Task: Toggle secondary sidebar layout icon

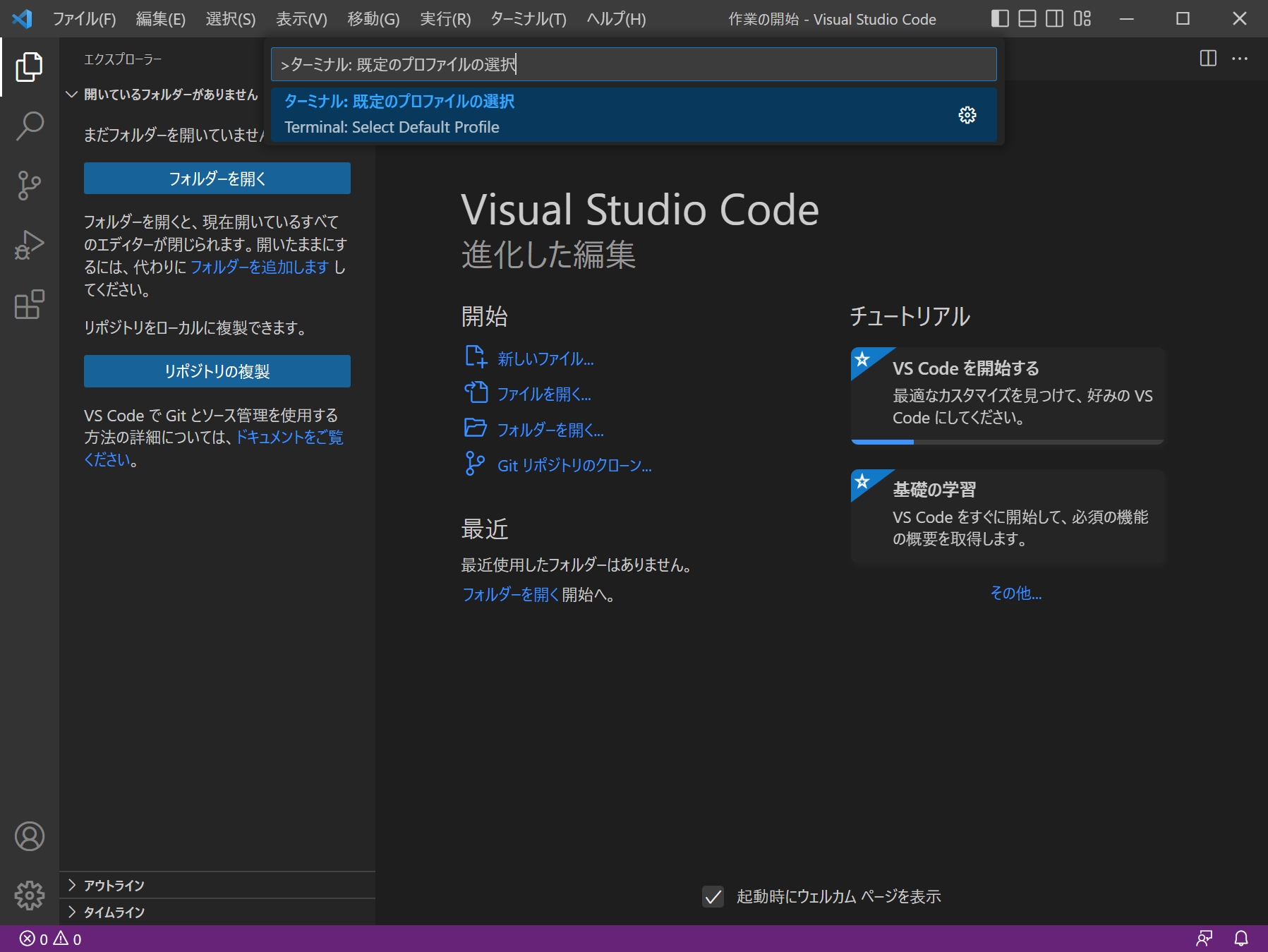Action: coord(1054,18)
